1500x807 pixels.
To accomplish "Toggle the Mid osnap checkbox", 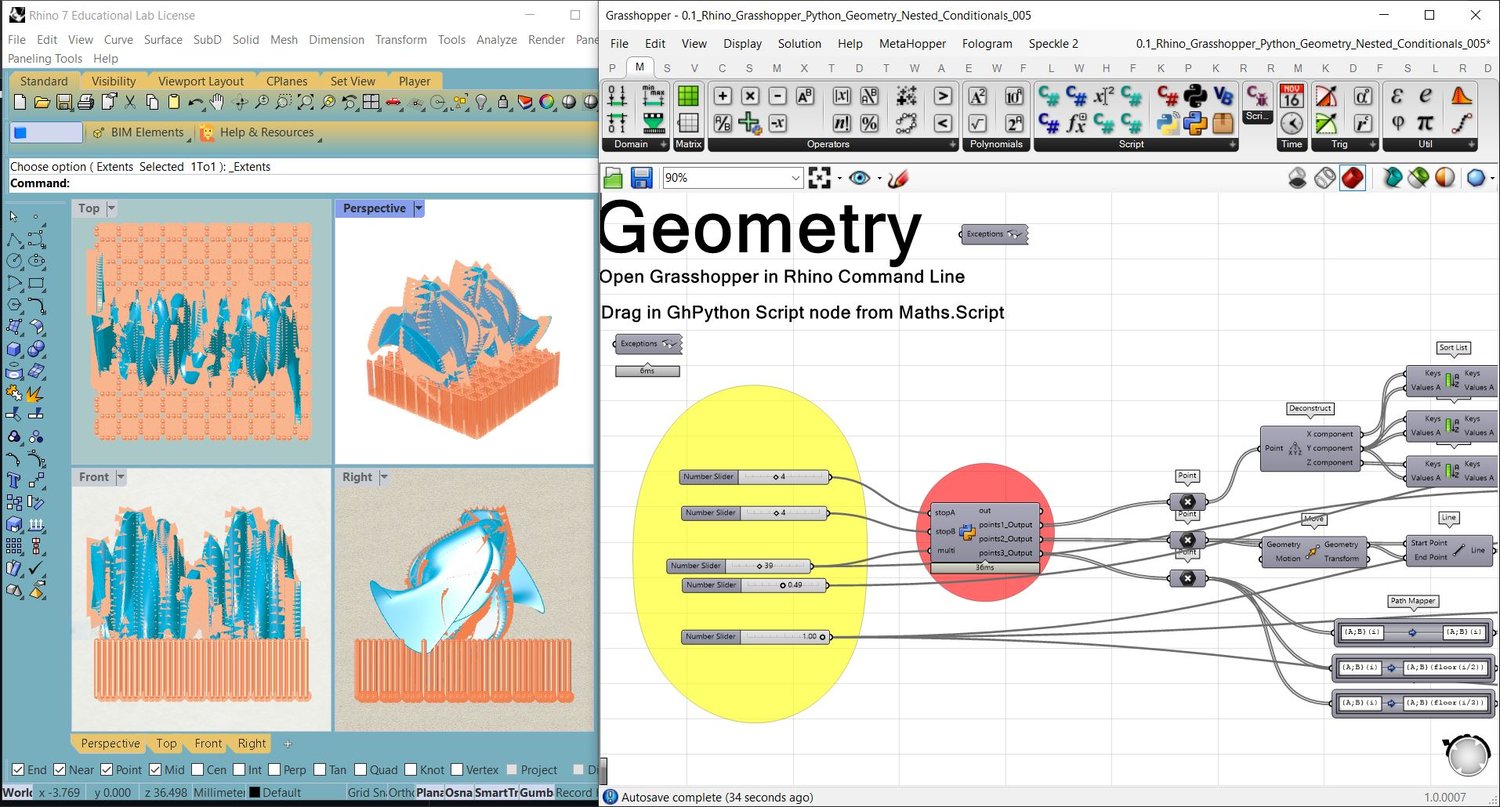I will tap(155, 770).
